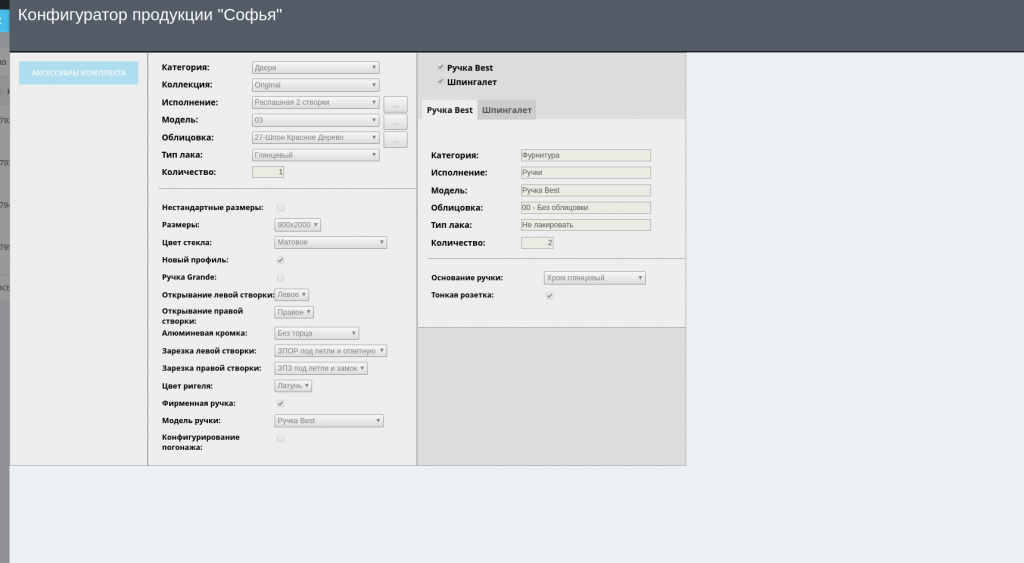The height and width of the screenshot is (563, 1024).
Task: Toggle the Фирменная ручка checkbox
Action: click(280, 404)
